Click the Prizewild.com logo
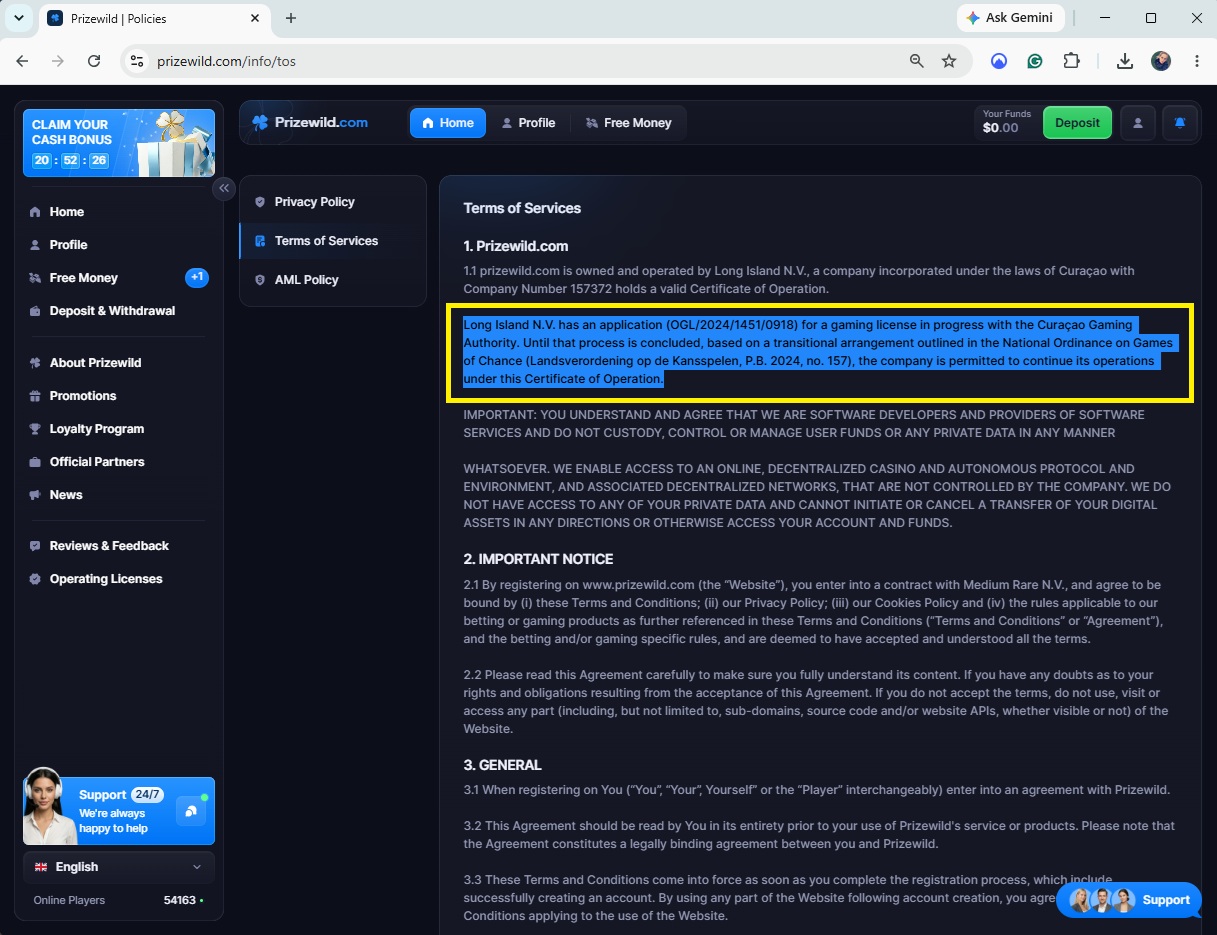The image size is (1217, 935). click(310, 122)
